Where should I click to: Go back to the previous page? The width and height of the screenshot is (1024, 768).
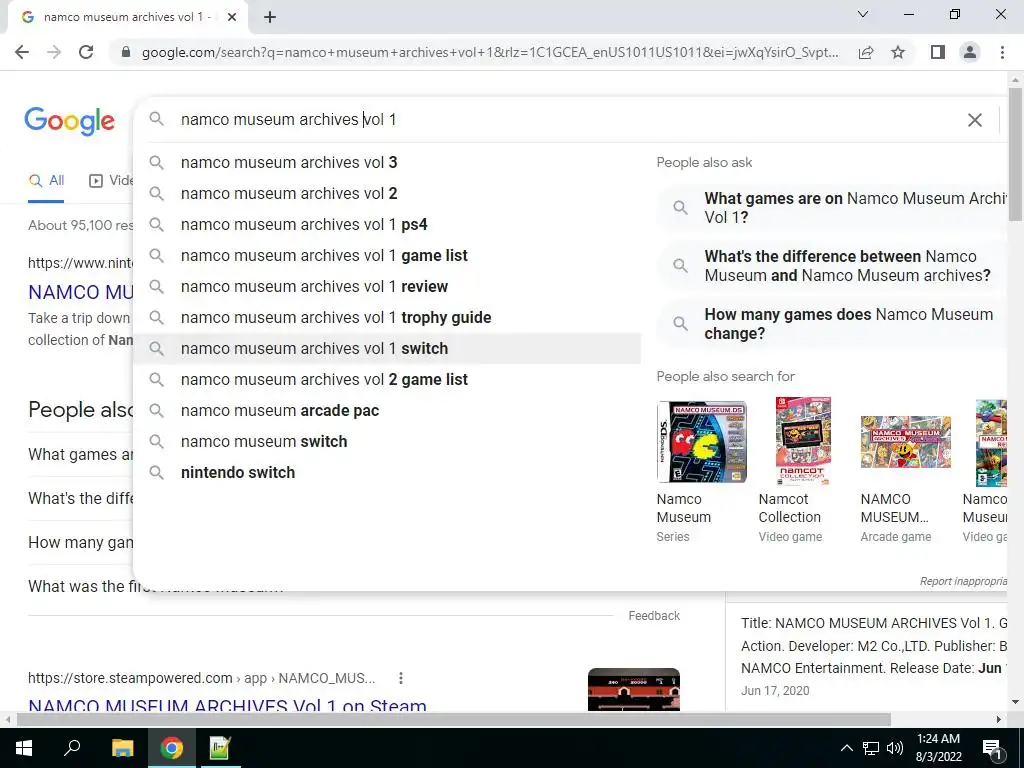click(x=22, y=52)
